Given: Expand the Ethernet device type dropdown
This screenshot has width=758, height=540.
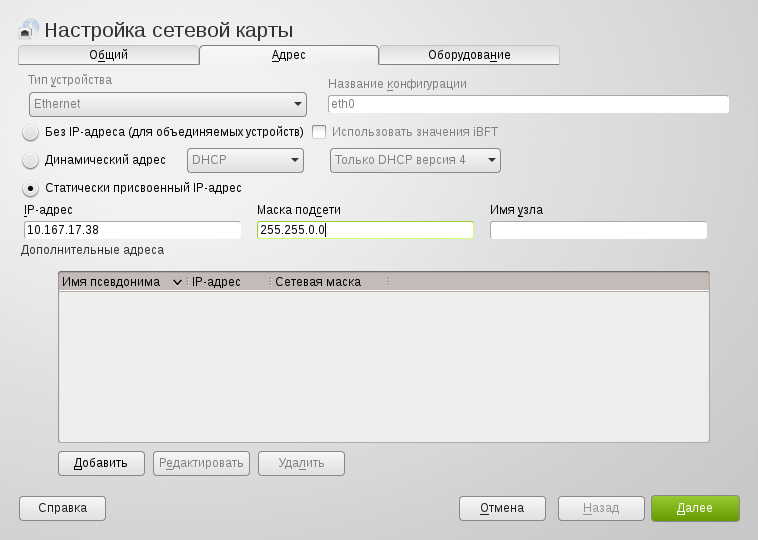Looking at the screenshot, I should point(167,104).
